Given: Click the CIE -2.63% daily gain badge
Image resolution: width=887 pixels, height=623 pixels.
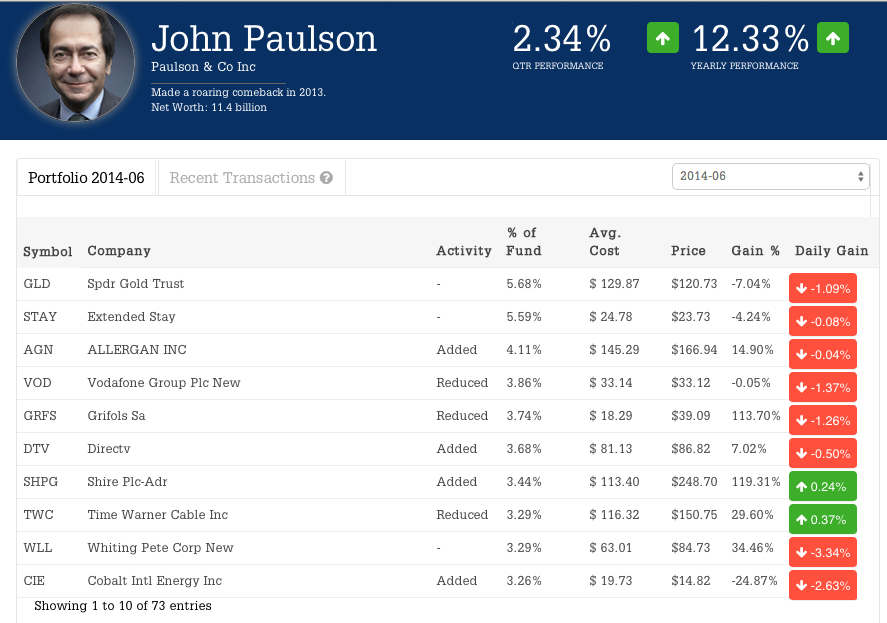Looking at the screenshot, I should click(x=822, y=586).
